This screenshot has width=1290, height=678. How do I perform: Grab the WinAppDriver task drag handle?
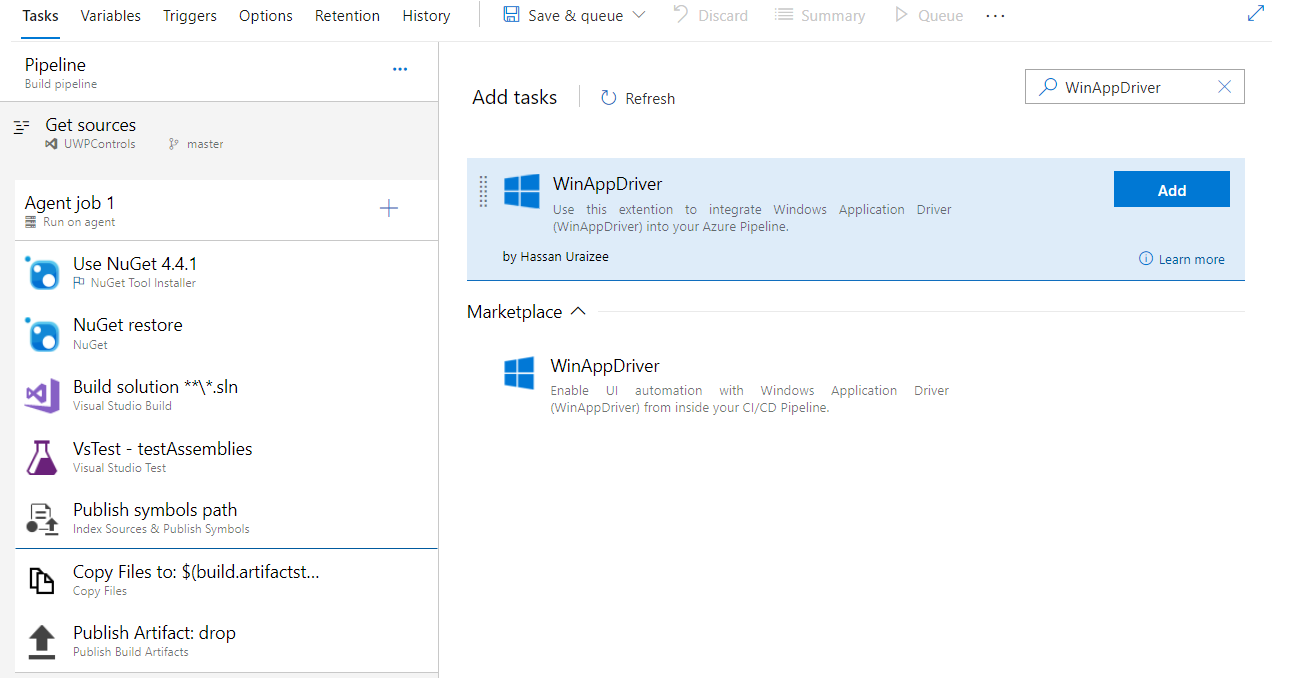483,192
